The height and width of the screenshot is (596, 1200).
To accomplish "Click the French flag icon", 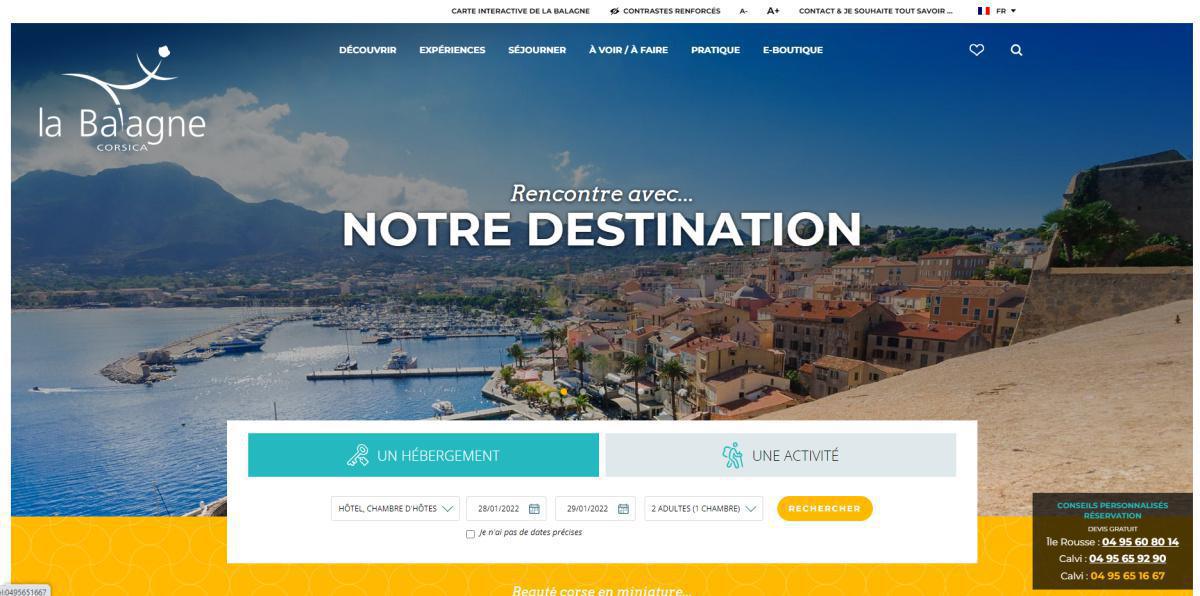I will (x=984, y=11).
